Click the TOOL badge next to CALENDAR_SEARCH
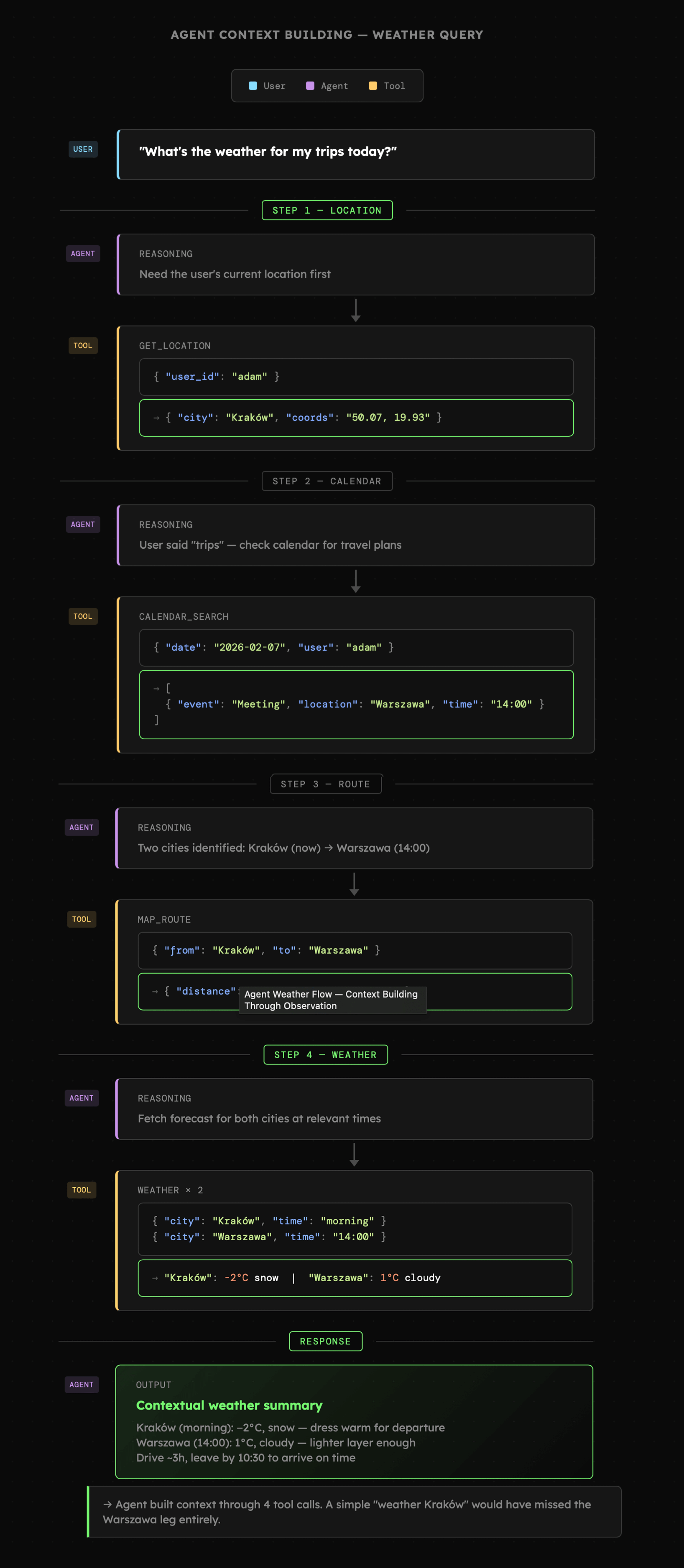 coord(83,617)
